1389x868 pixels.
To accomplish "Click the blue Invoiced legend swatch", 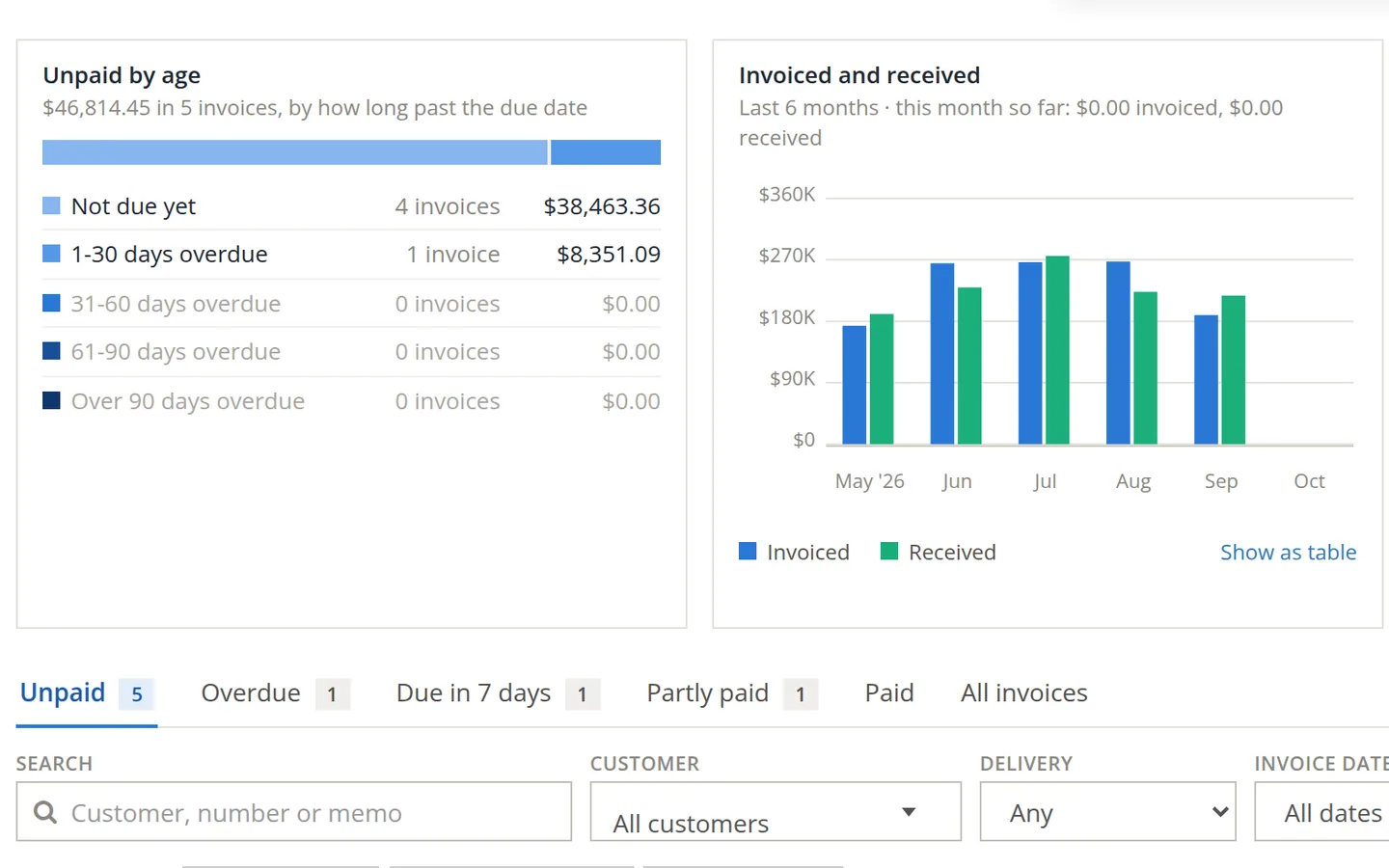I will click(x=748, y=551).
